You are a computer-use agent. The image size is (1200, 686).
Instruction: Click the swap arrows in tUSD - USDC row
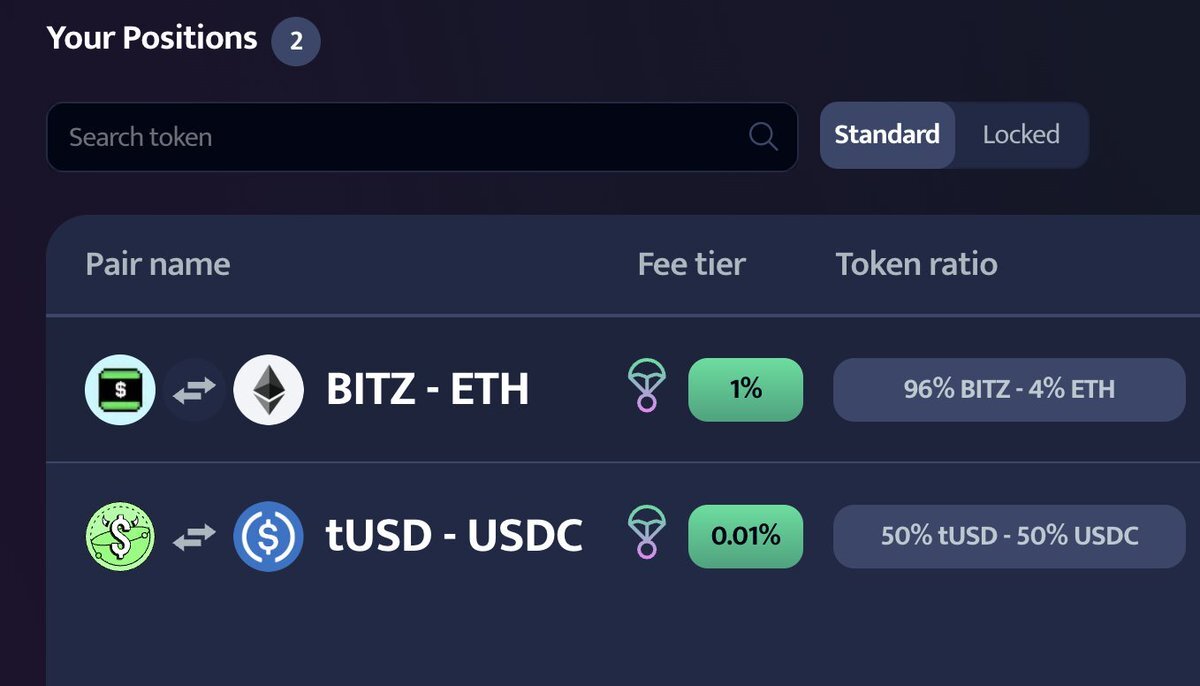point(194,537)
